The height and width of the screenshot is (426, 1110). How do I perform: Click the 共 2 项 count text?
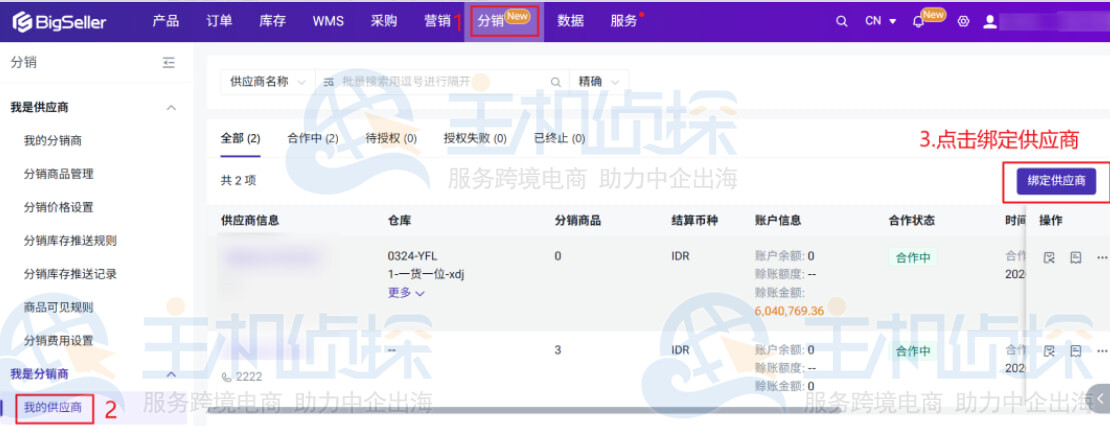pyautogui.click(x=238, y=181)
